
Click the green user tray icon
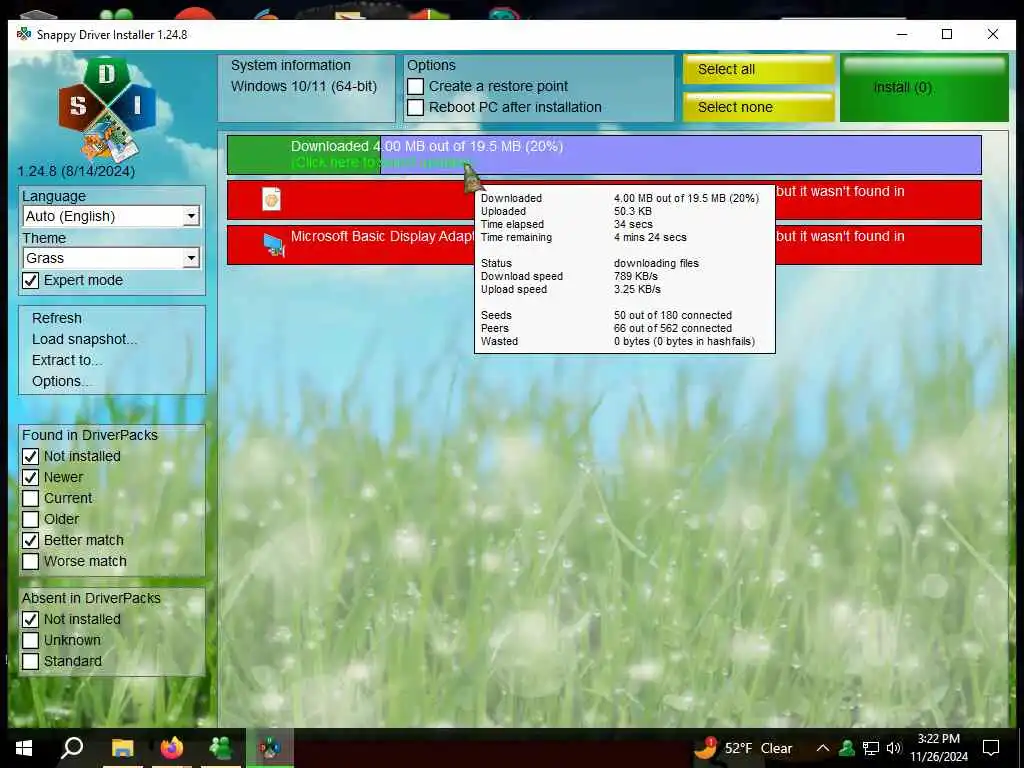click(x=847, y=748)
